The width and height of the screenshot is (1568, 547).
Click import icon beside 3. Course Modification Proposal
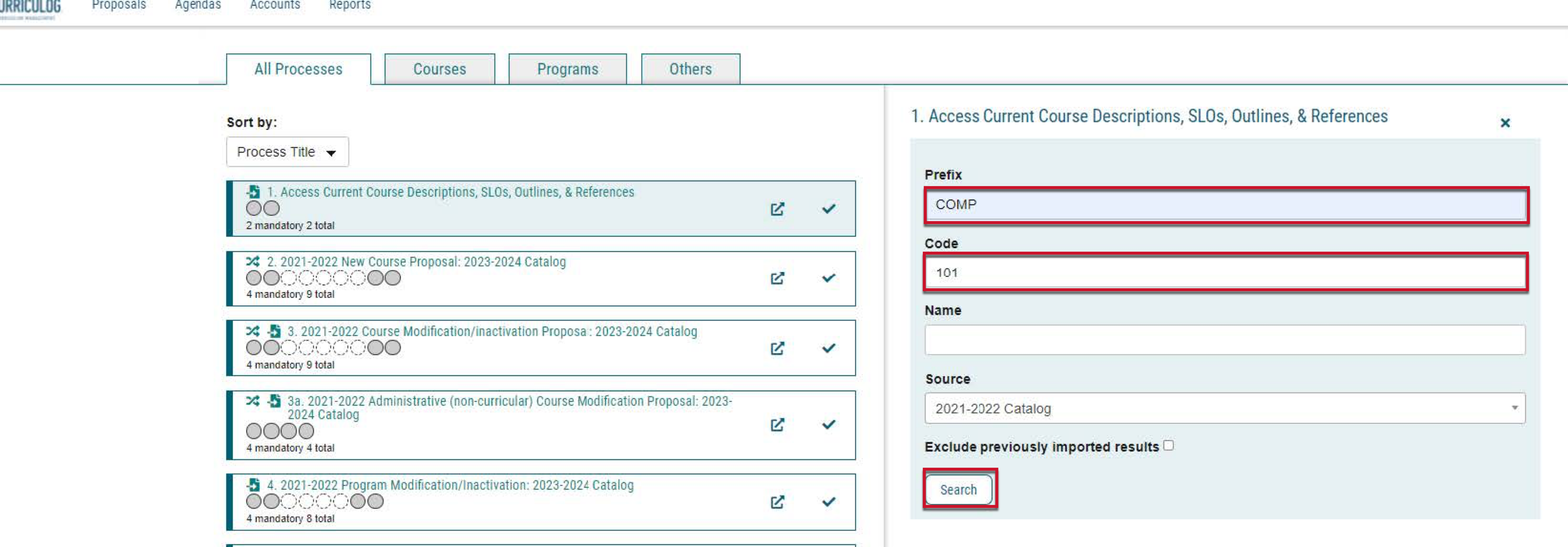point(274,331)
